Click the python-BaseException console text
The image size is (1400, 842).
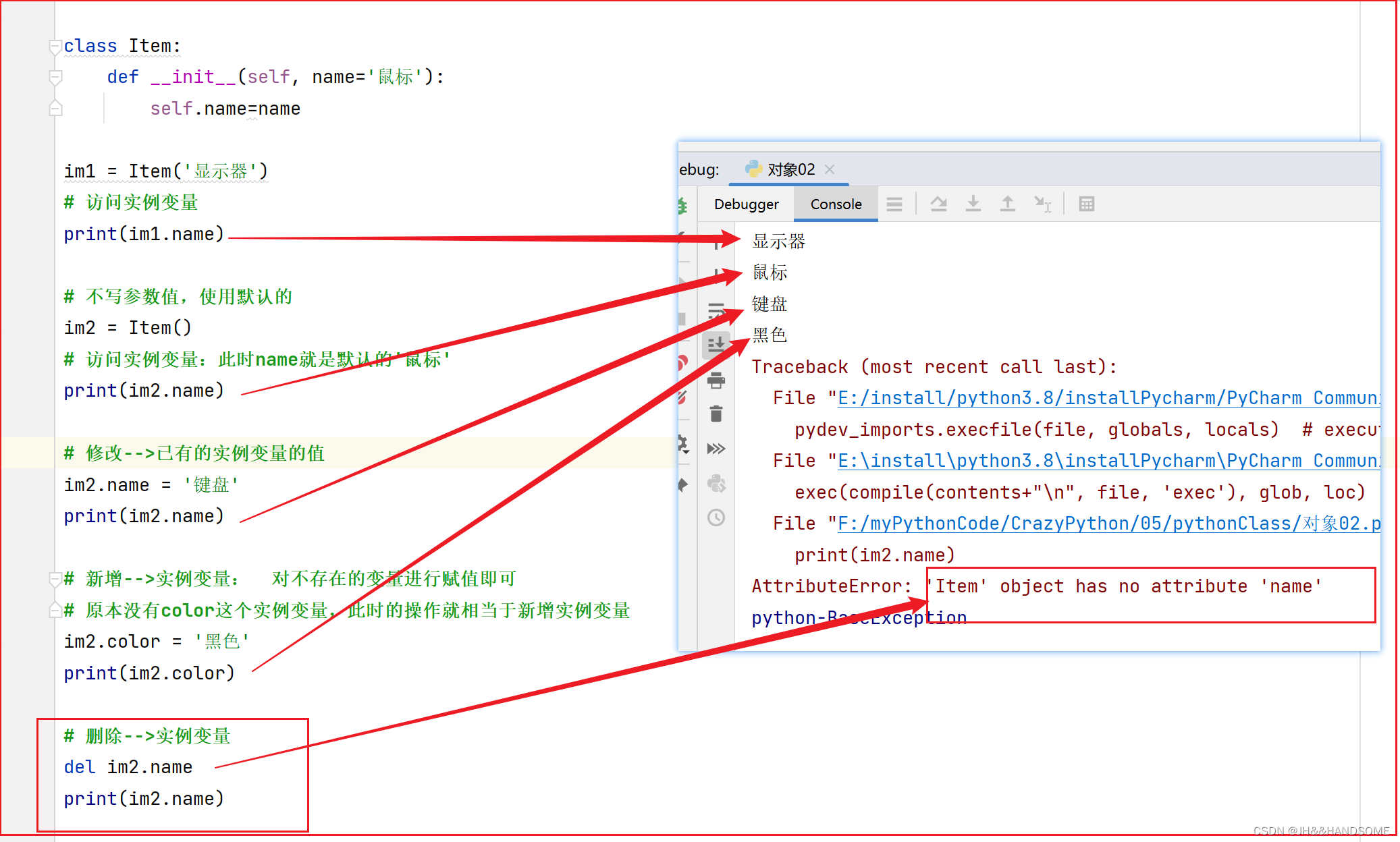click(859, 618)
